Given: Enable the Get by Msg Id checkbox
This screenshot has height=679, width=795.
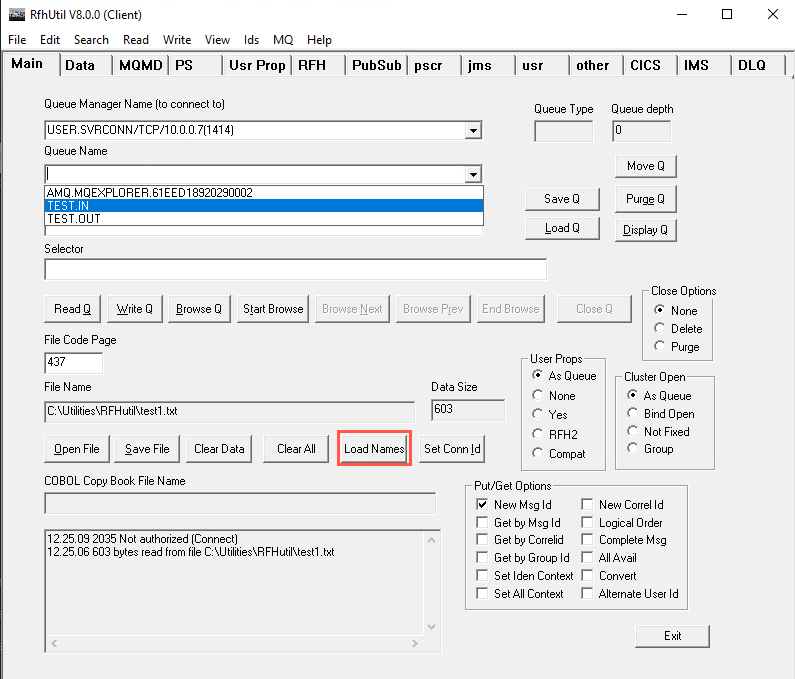Looking at the screenshot, I should [x=482, y=522].
